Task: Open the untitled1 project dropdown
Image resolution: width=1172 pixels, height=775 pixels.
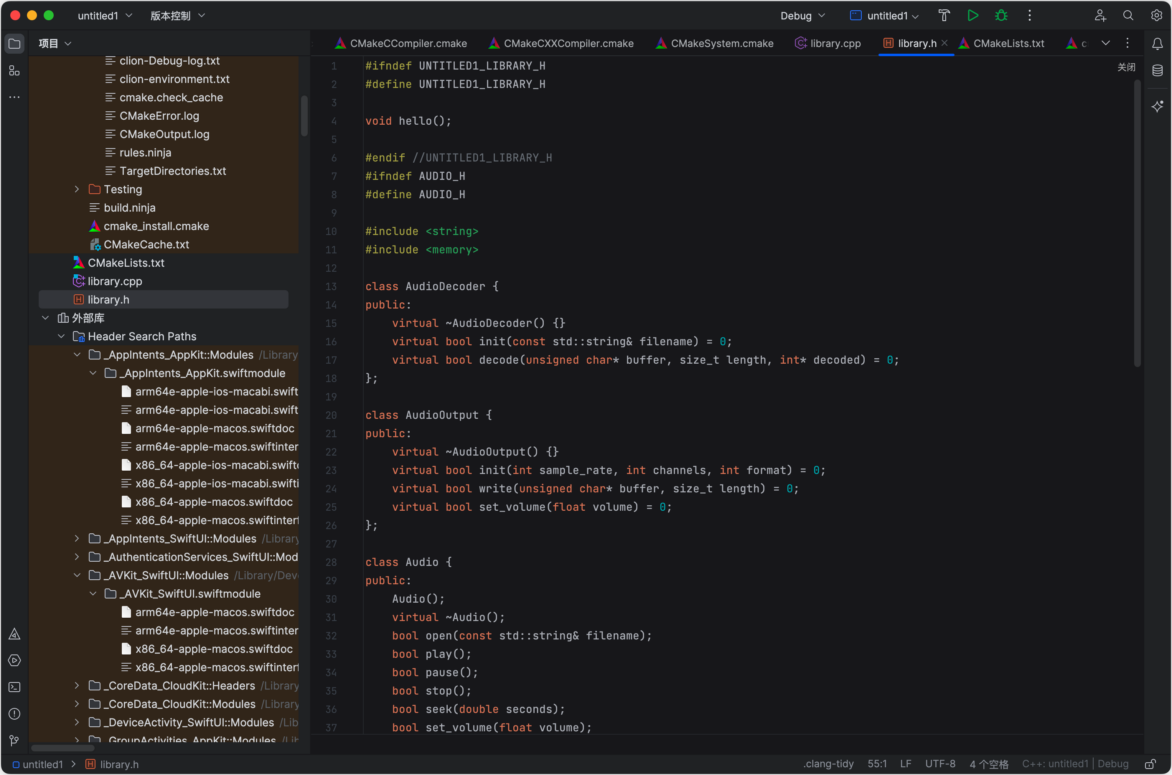Action: (105, 16)
